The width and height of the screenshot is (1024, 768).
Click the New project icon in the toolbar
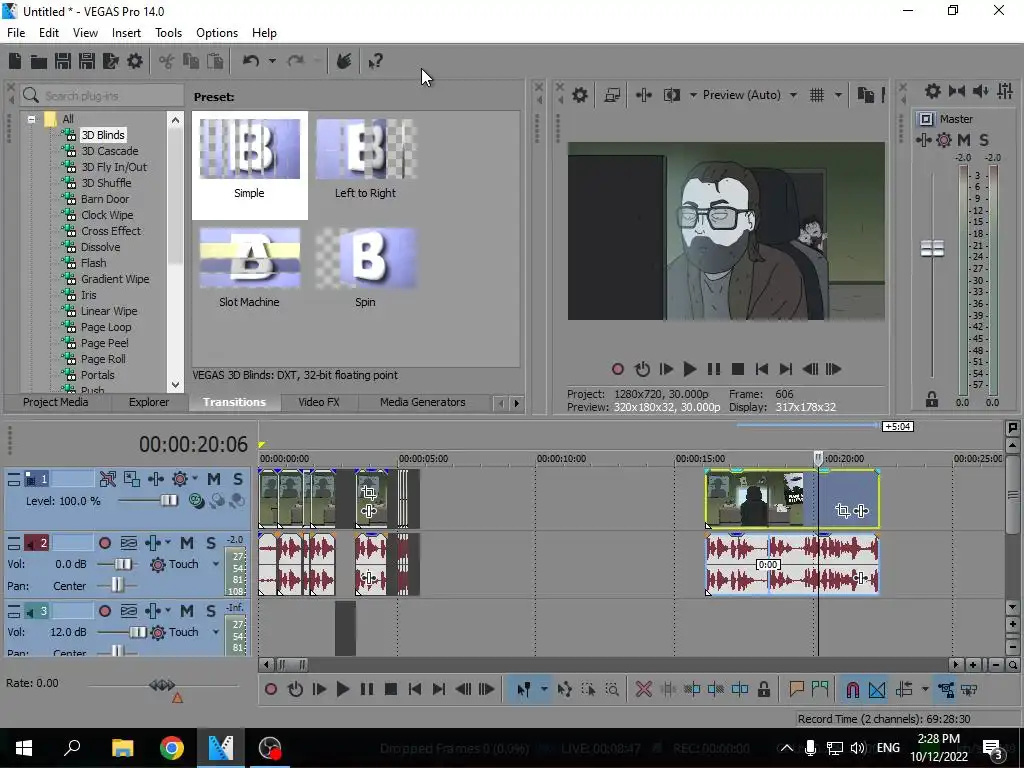click(x=15, y=61)
